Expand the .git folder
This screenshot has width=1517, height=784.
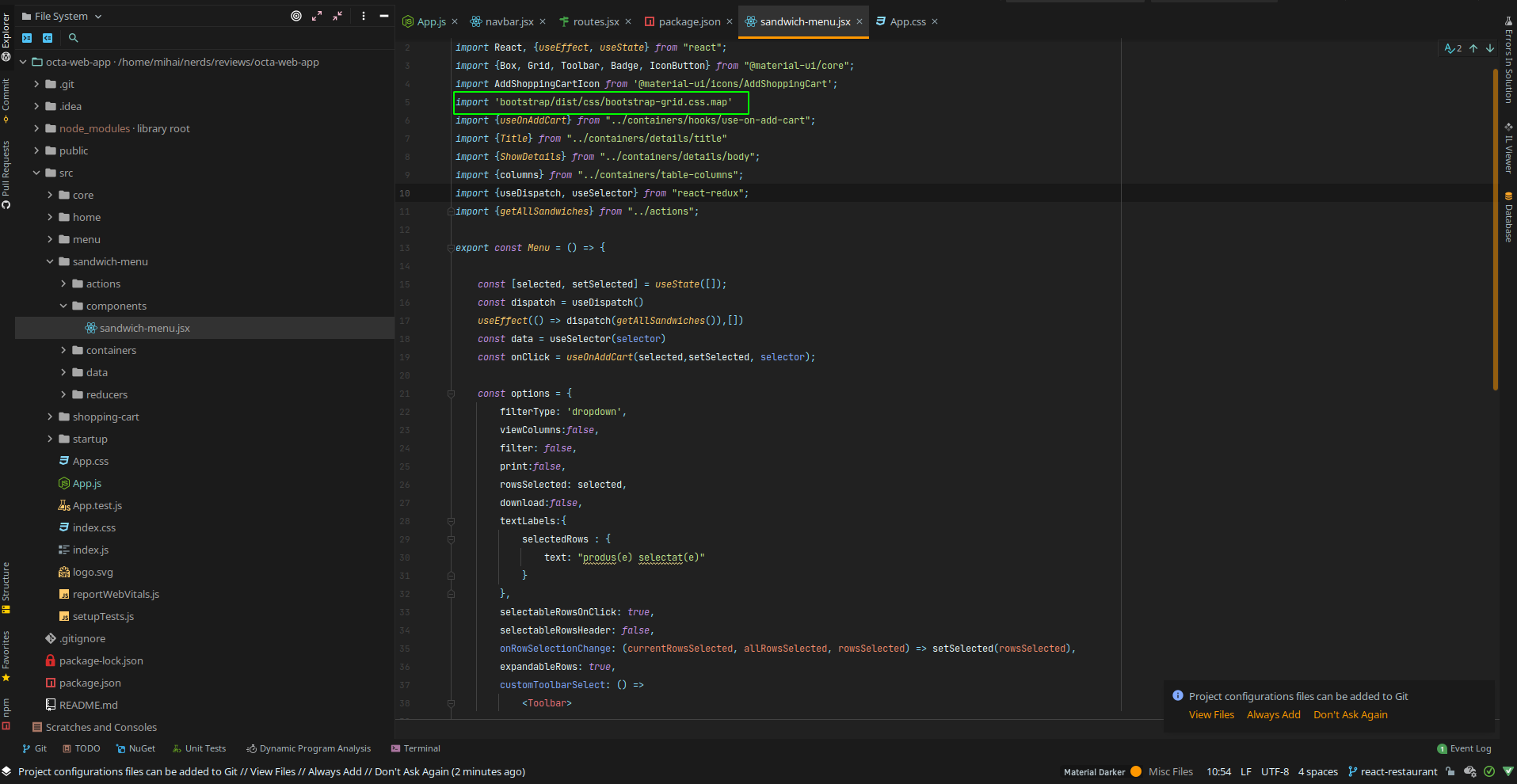click(36, 84)
